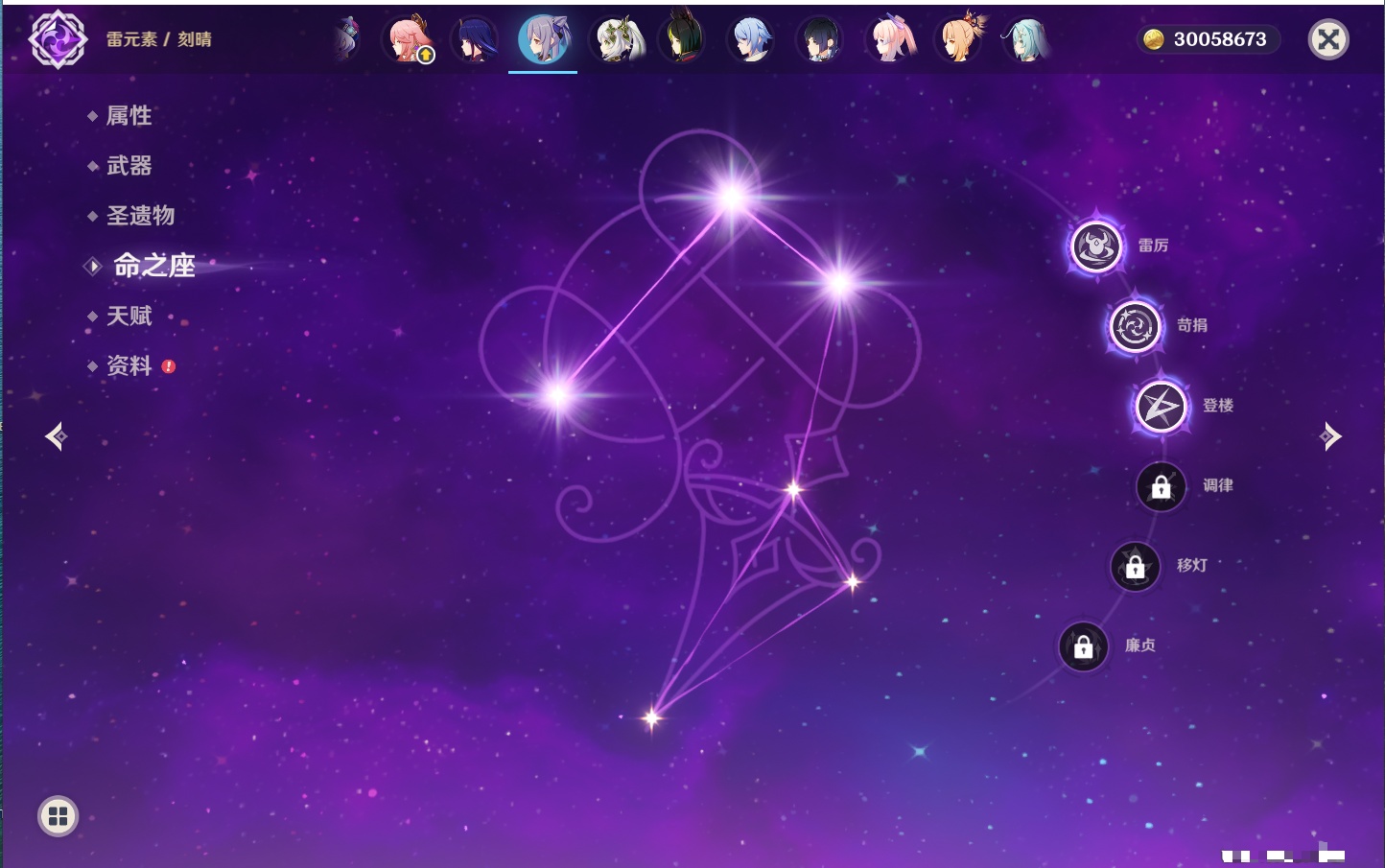This screenshot has width=1385, height=868.
Task: Select the light blue short-haired character avatar
Action: pos(751,39)
